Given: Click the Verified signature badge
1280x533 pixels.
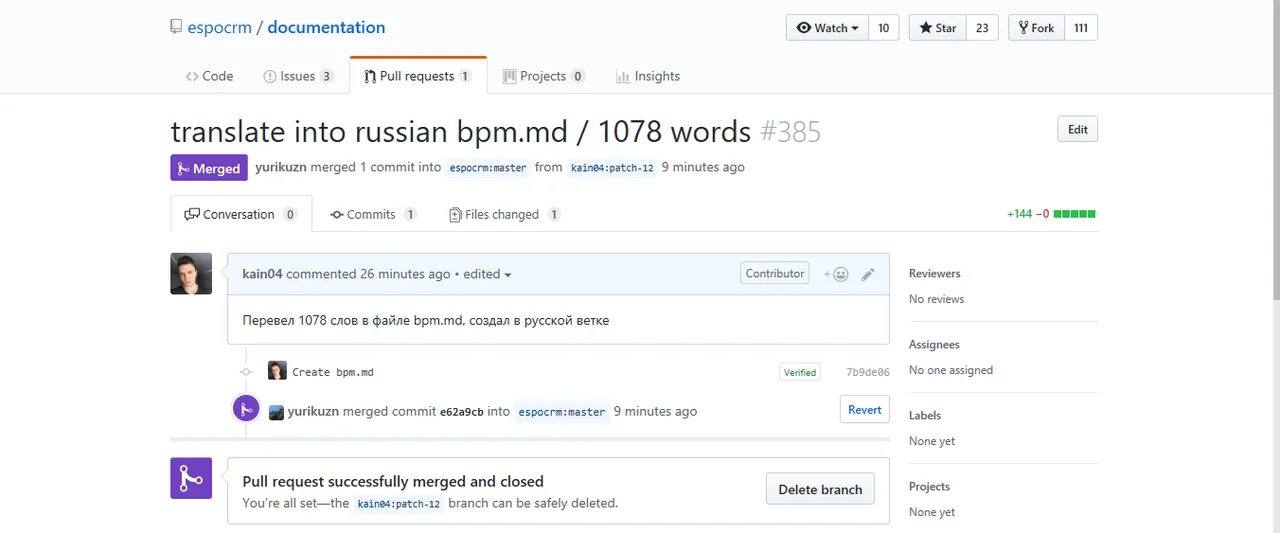Looking at the screenshot, I should pyautogui.click(x=800, y=372).
